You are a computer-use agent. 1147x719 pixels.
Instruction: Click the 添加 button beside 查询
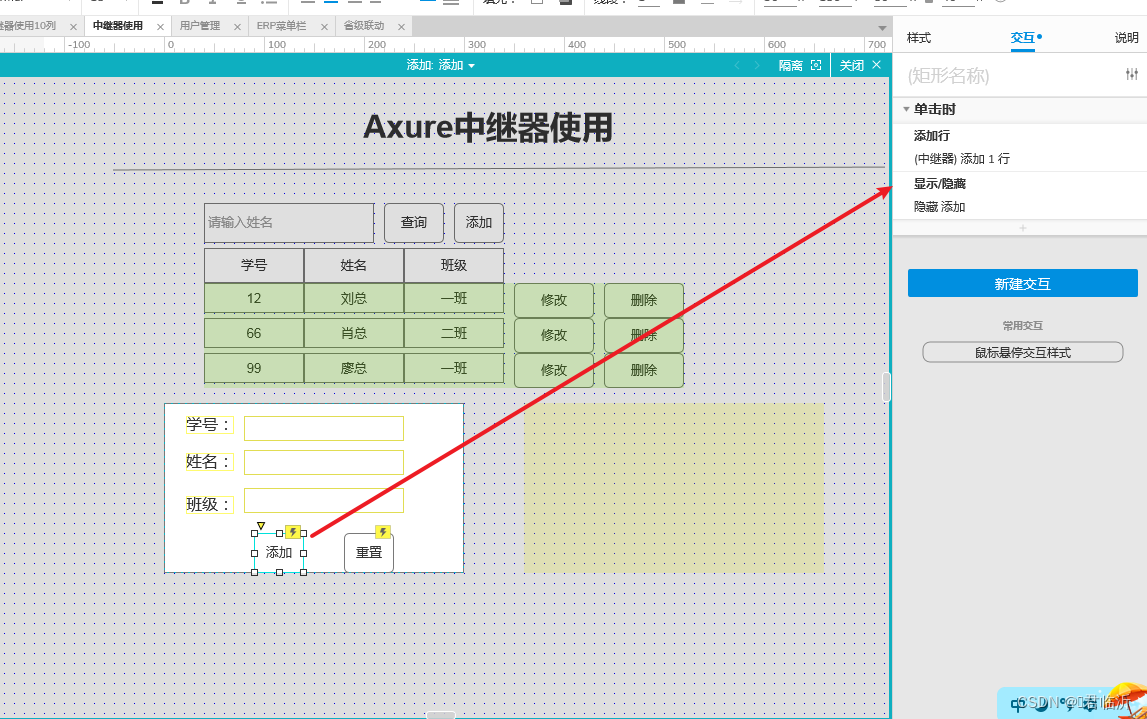tap(479, 222)
